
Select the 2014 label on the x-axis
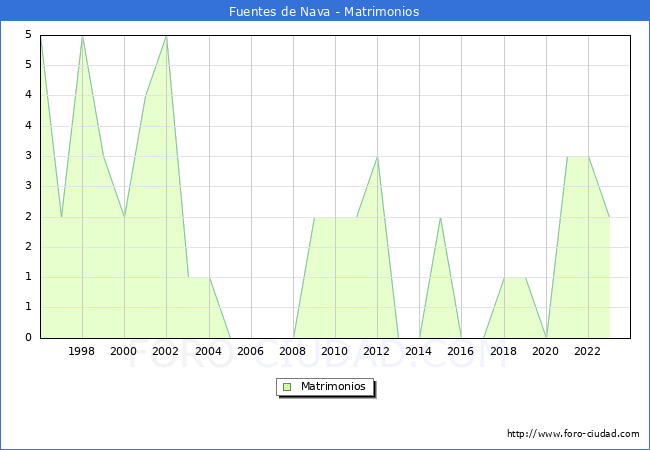point(419,351)
